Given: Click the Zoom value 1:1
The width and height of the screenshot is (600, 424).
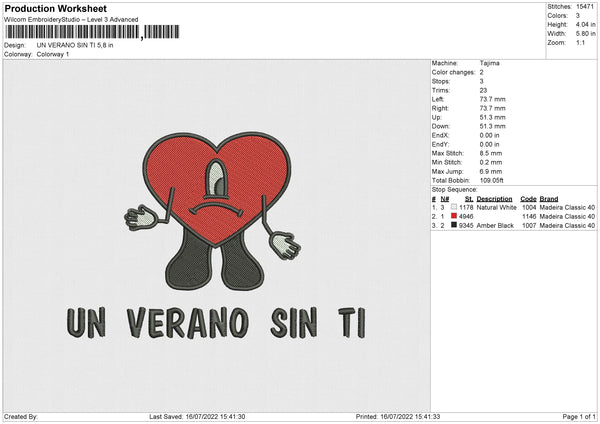Looking at the screenshot, I should point(580,42).
